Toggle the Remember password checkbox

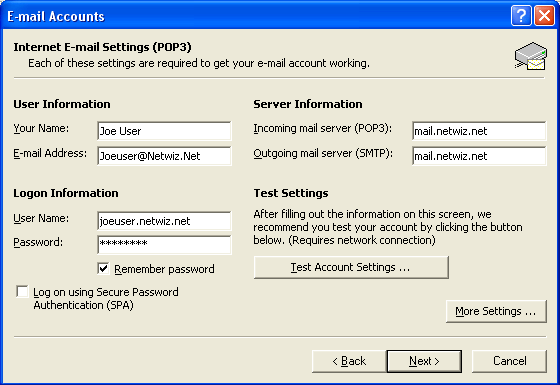(103, 269)
